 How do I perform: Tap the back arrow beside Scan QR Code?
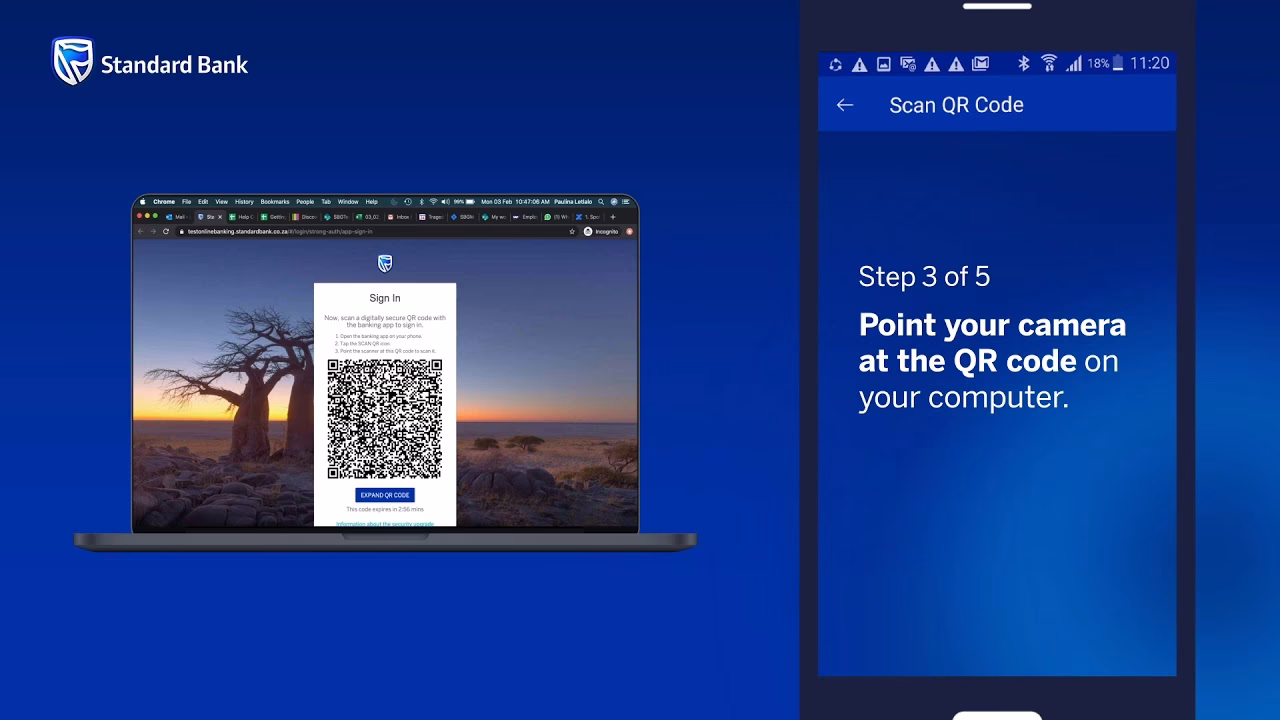click(845, 105)
